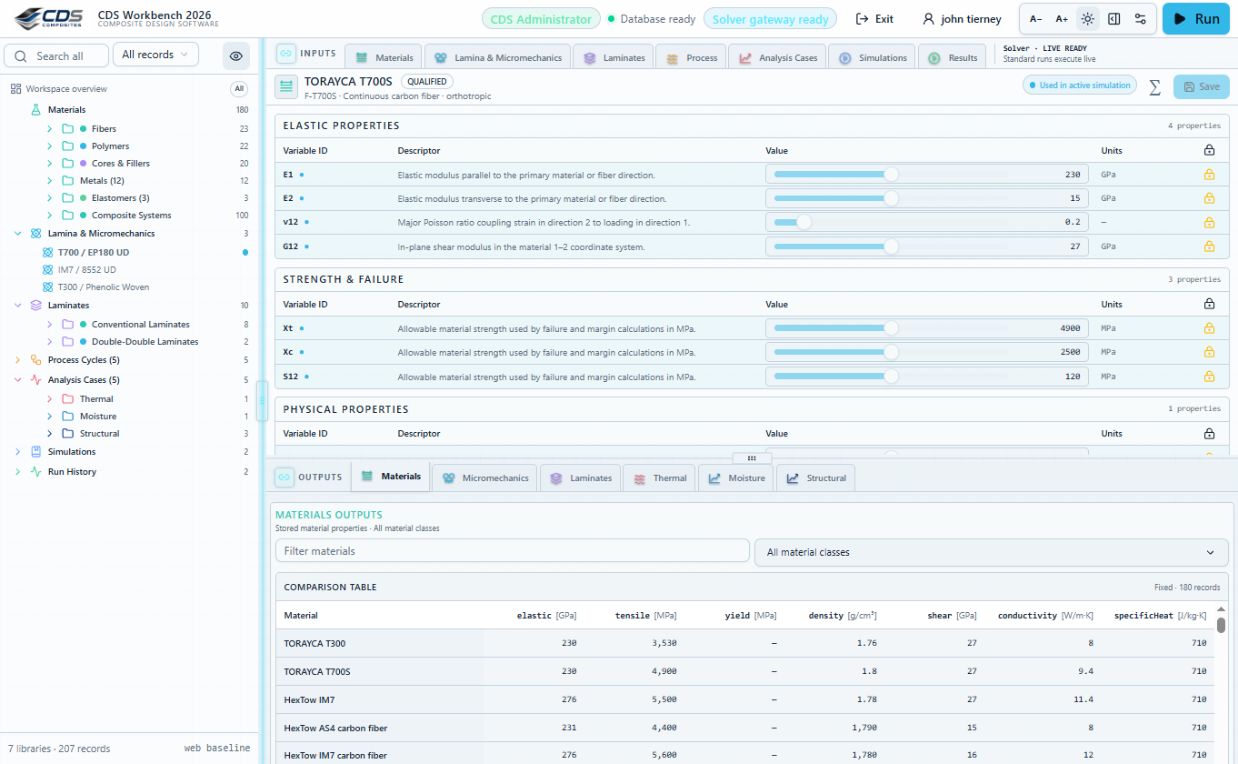Open the Results input tab

point(952,58)
